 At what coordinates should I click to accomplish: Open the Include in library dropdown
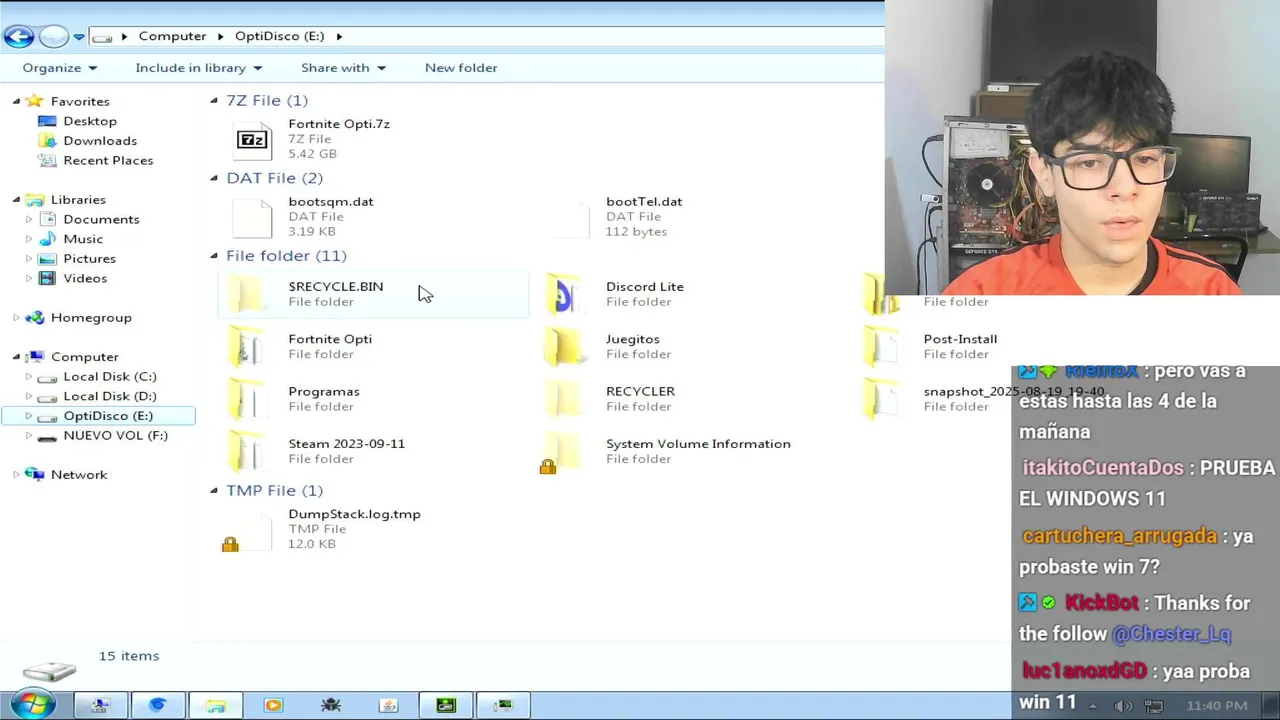(x=198, y=68)
